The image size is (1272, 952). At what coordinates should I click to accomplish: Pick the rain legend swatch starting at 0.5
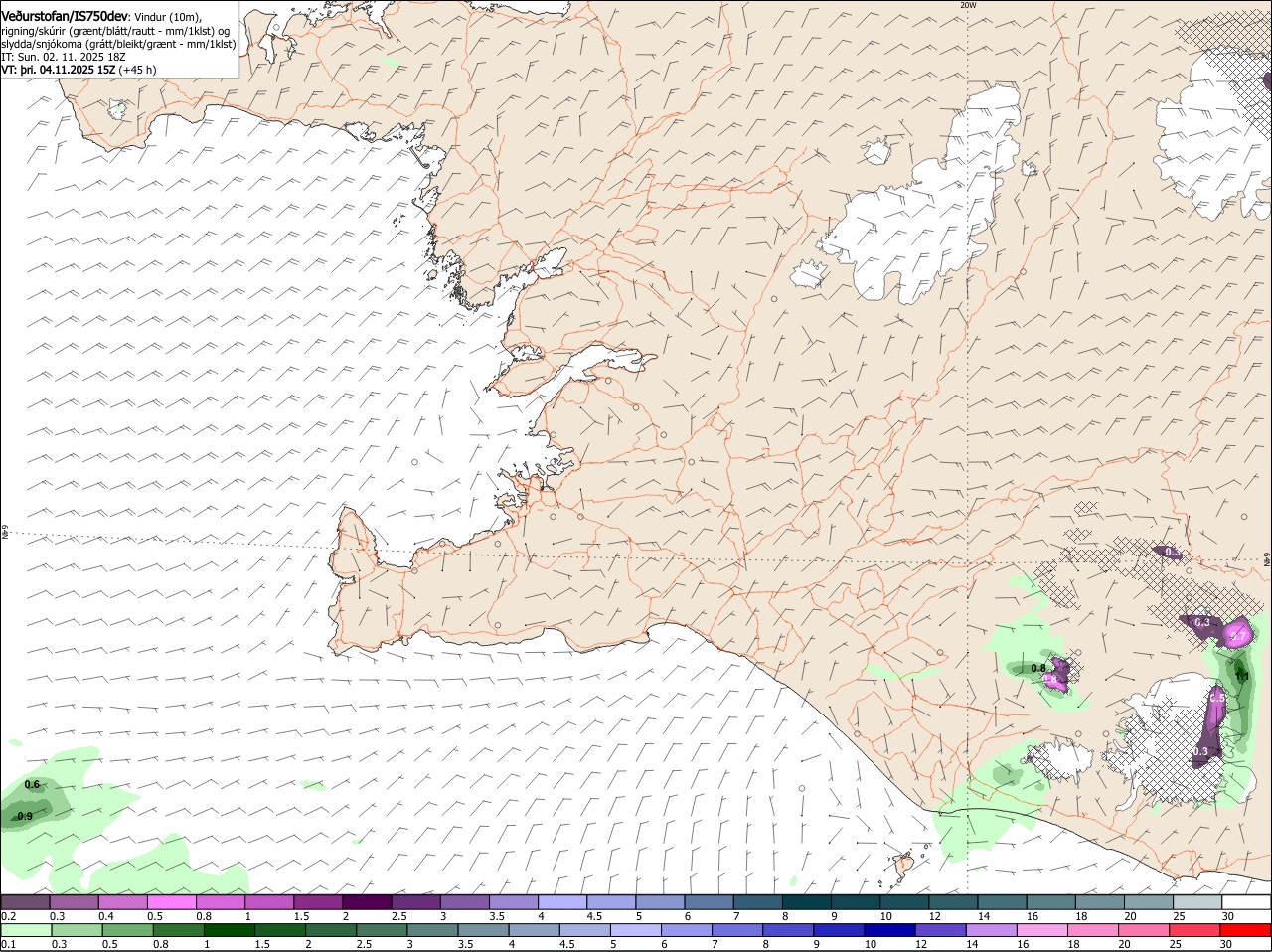pyautogui.click(x=127, y=930)
